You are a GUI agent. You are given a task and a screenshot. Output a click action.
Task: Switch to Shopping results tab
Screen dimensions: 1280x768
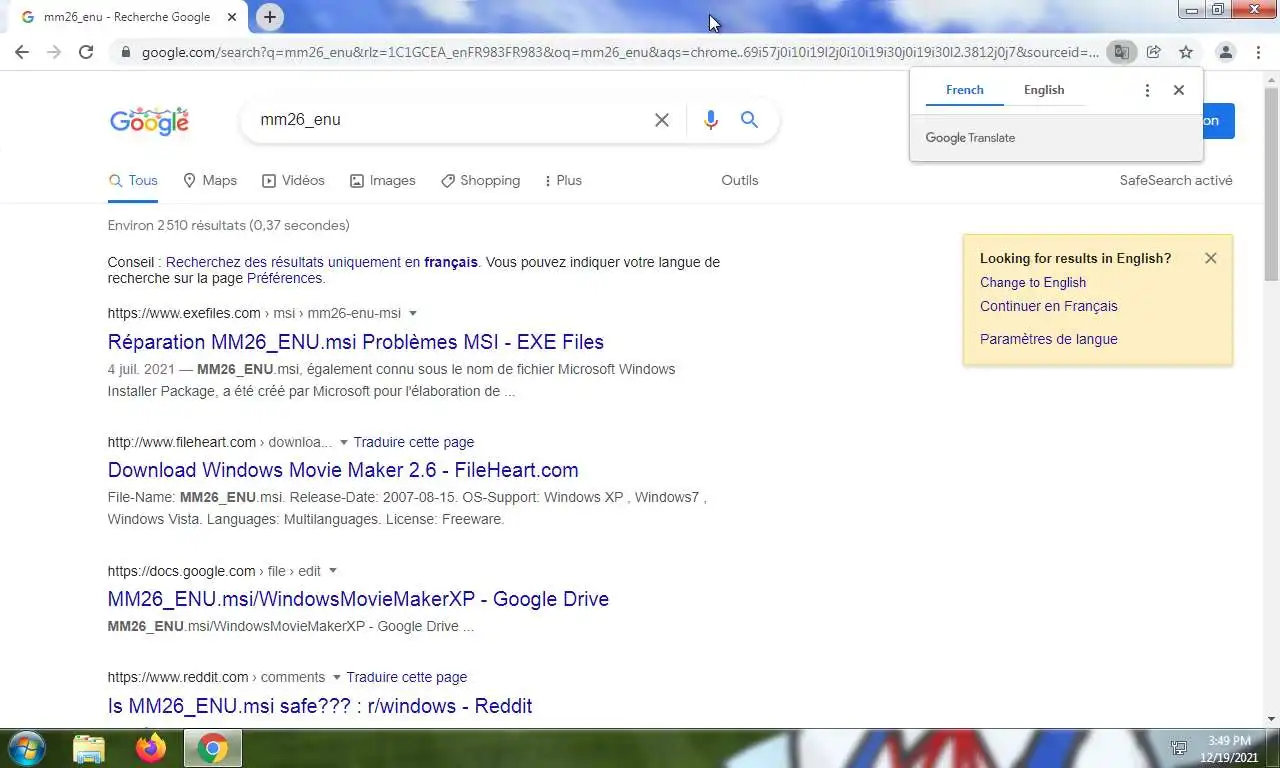[480, 181]
